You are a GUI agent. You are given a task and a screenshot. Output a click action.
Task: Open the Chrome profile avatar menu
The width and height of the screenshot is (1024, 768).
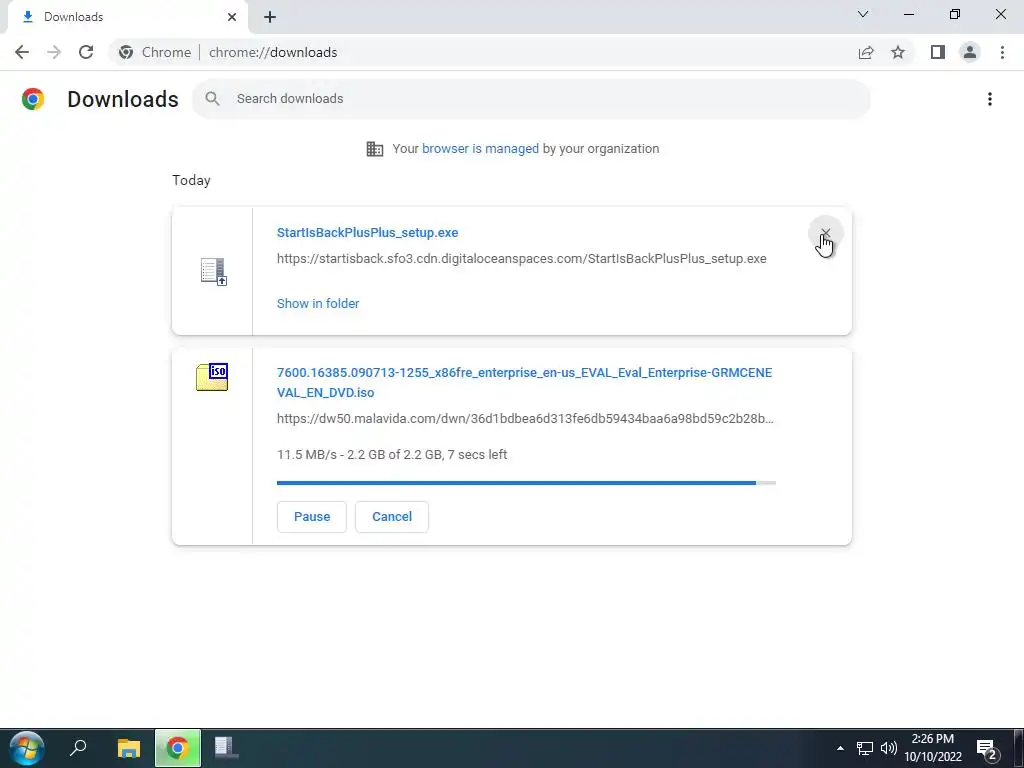(970, 52)
